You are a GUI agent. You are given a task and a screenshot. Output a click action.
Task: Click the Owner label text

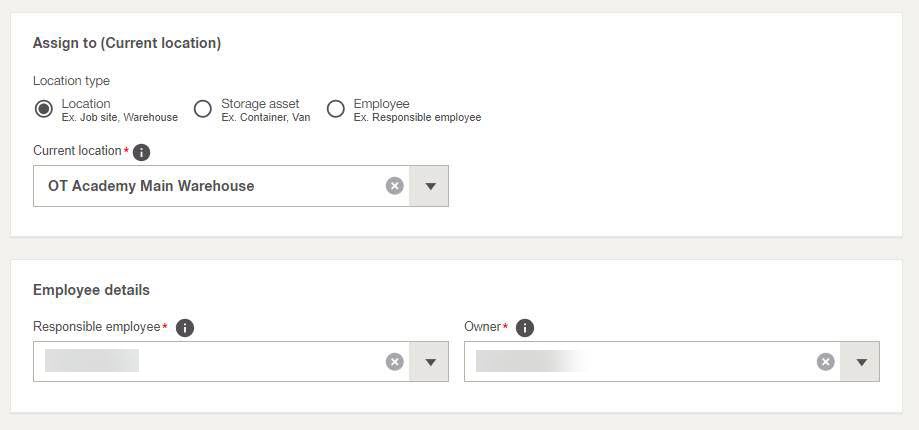point(482,326)
